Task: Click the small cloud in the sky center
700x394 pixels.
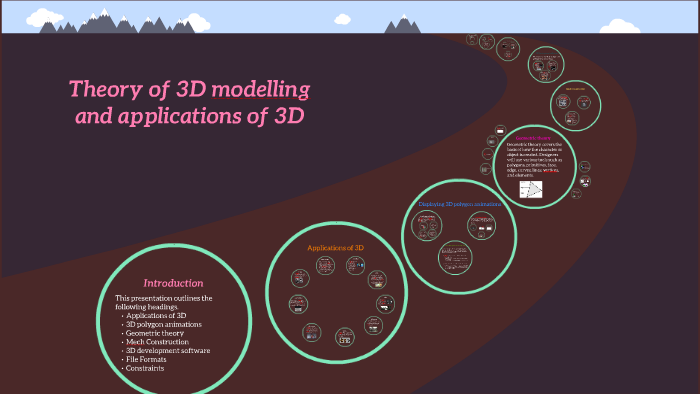Action: coord(342,19)
